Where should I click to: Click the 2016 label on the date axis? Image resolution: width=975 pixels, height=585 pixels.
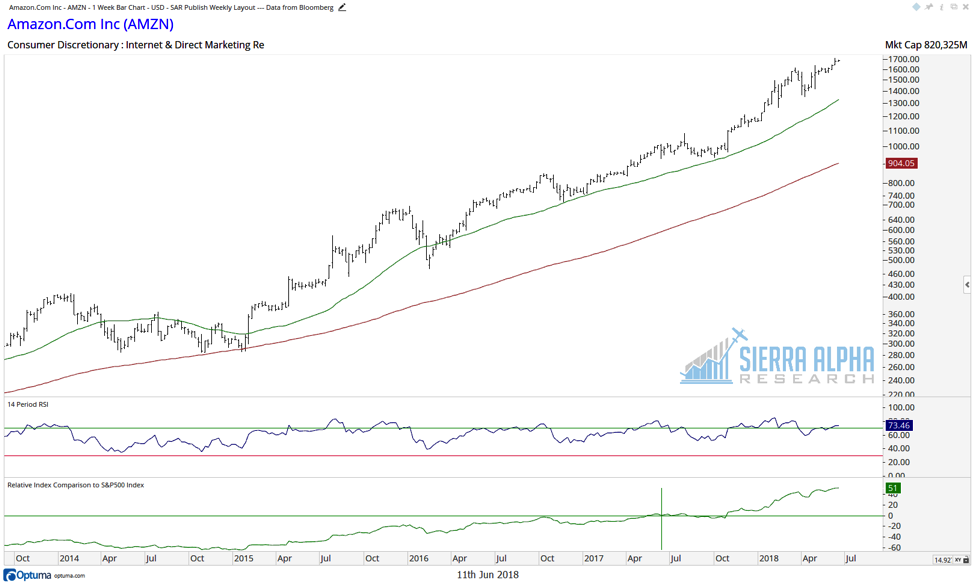pos(419,558)
